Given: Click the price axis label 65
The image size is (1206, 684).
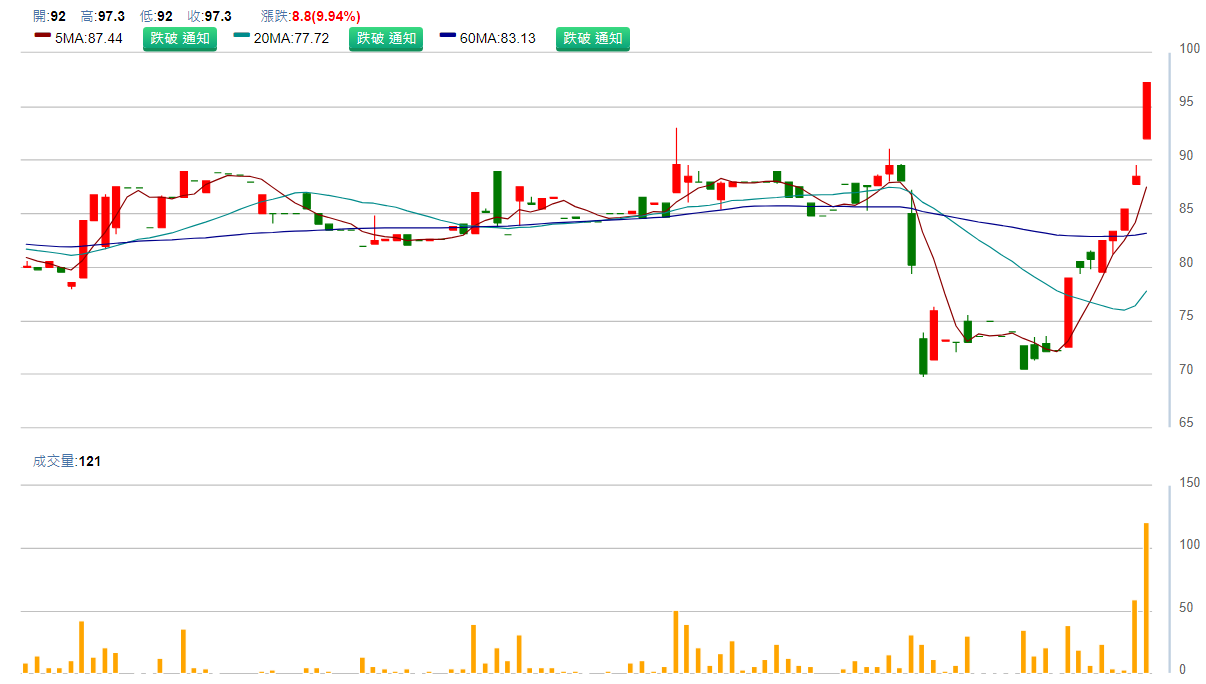Looking at the screenshot, I should pos(1186,423).
